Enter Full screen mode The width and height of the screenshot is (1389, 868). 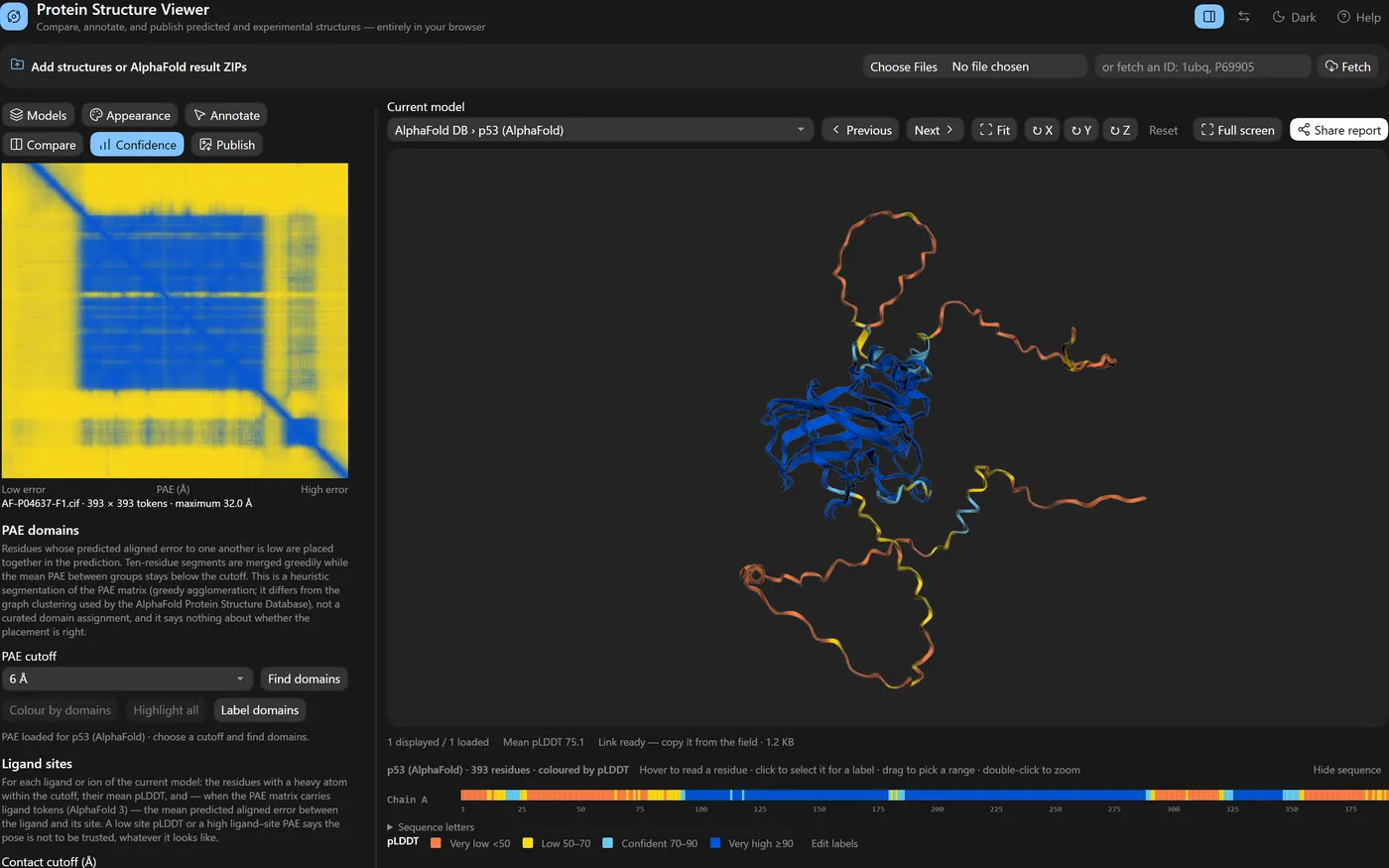pos(1237,130)
